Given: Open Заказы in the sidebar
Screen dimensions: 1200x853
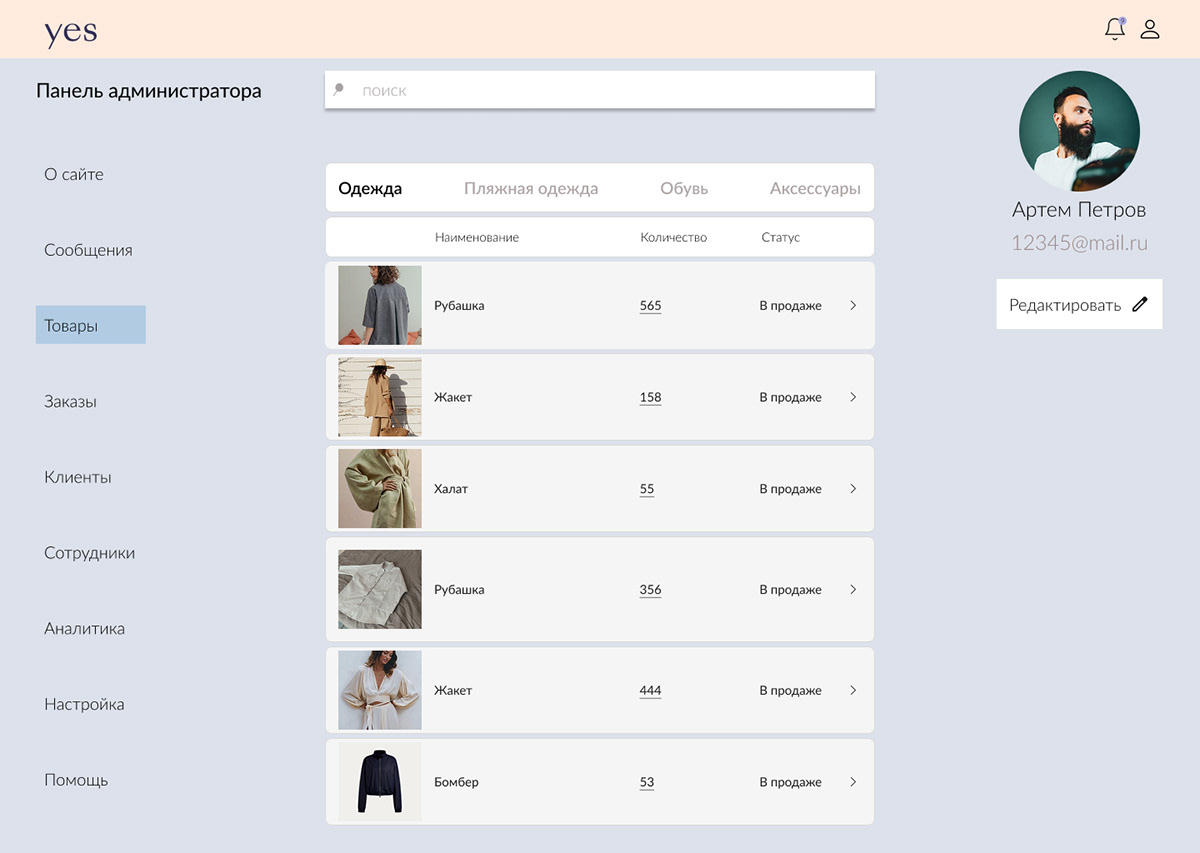Looking at the screenshot, I should click(70, 401).
